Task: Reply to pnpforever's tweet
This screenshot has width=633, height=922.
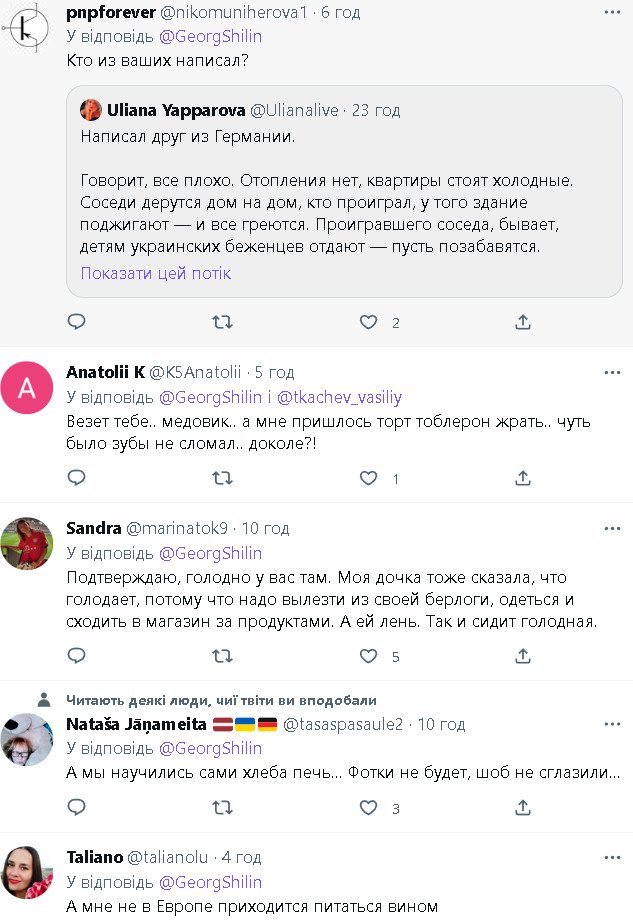Action: (x=76, y=322)
